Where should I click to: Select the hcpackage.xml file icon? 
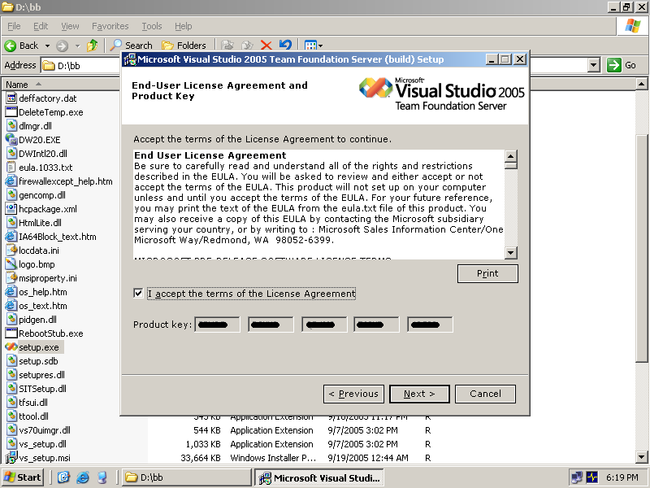pos(11,209)
